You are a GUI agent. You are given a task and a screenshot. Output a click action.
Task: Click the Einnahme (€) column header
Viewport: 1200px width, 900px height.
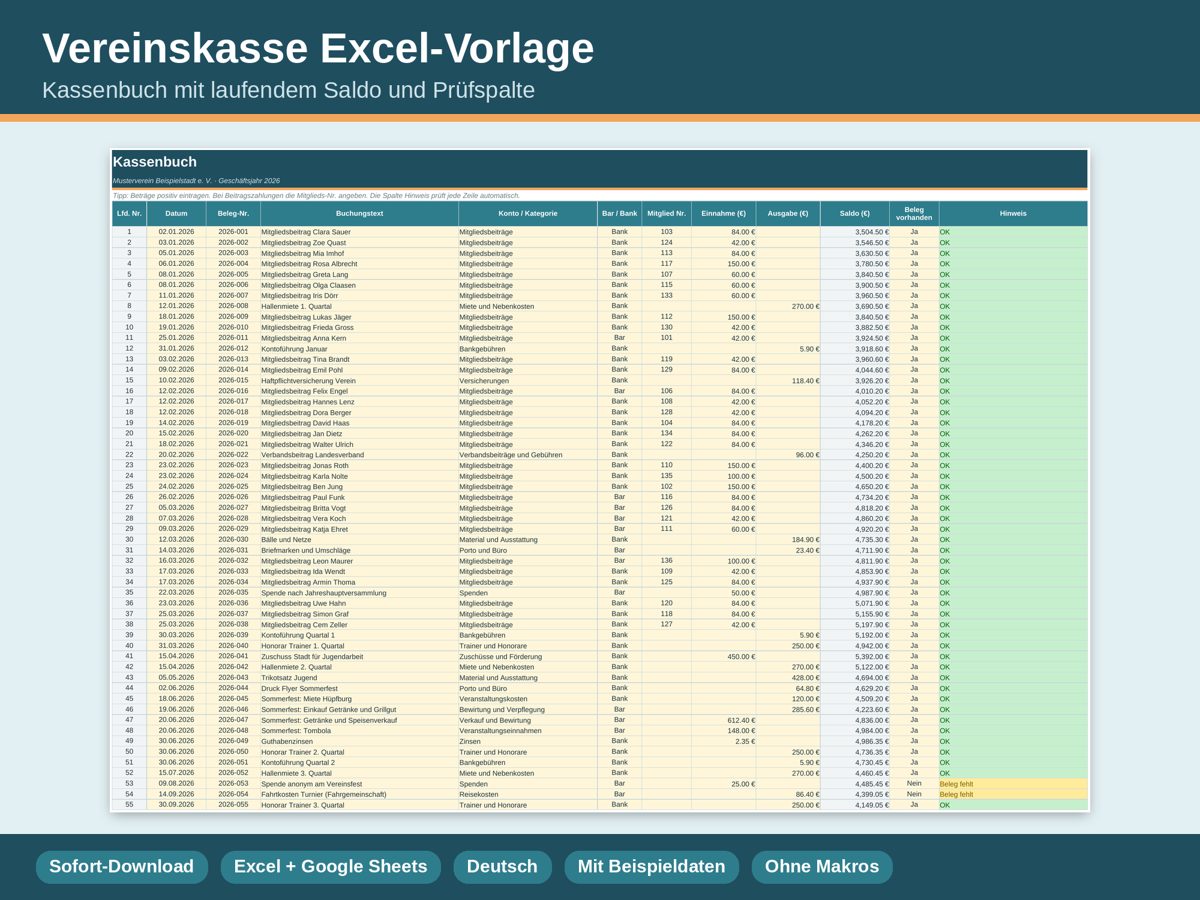coord(724,213)
